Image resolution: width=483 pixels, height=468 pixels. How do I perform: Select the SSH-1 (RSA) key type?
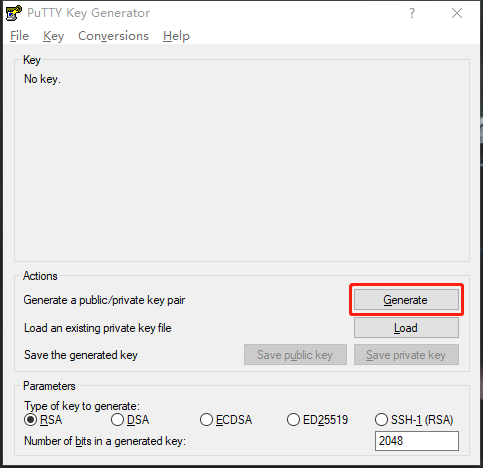(414, 420)
